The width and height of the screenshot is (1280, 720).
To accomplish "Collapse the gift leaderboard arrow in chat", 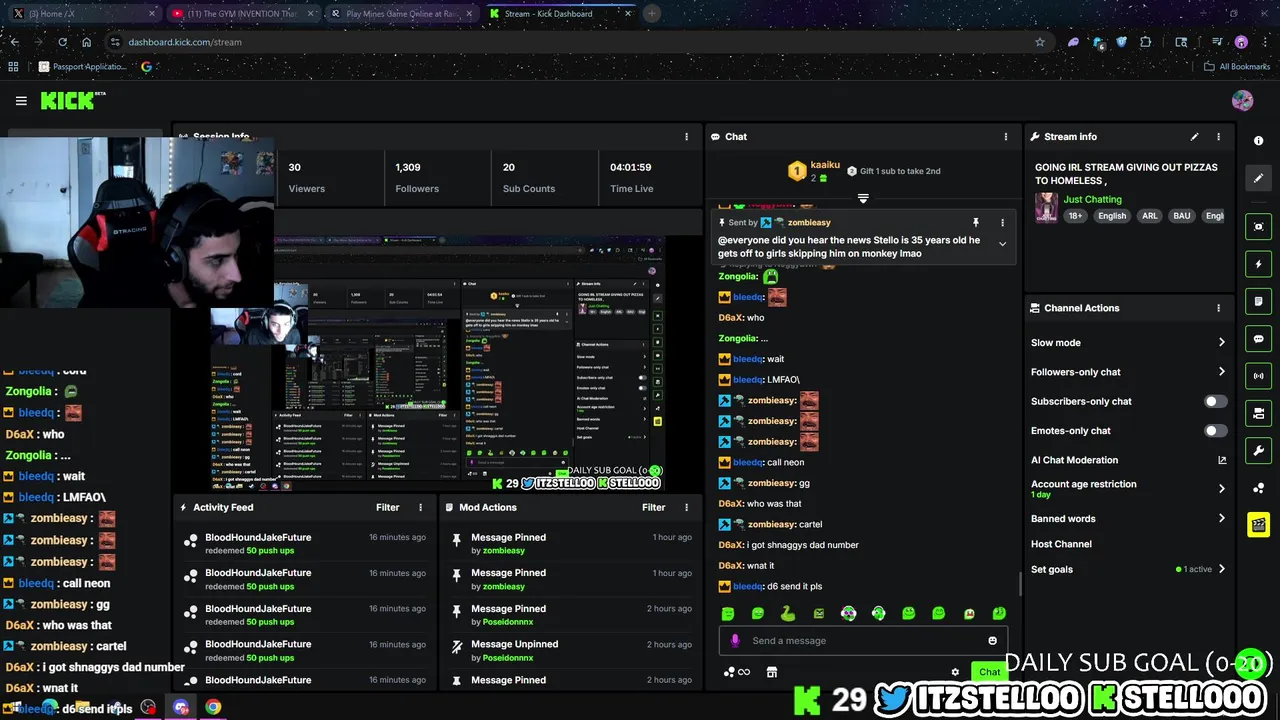I will coord(863,198).
